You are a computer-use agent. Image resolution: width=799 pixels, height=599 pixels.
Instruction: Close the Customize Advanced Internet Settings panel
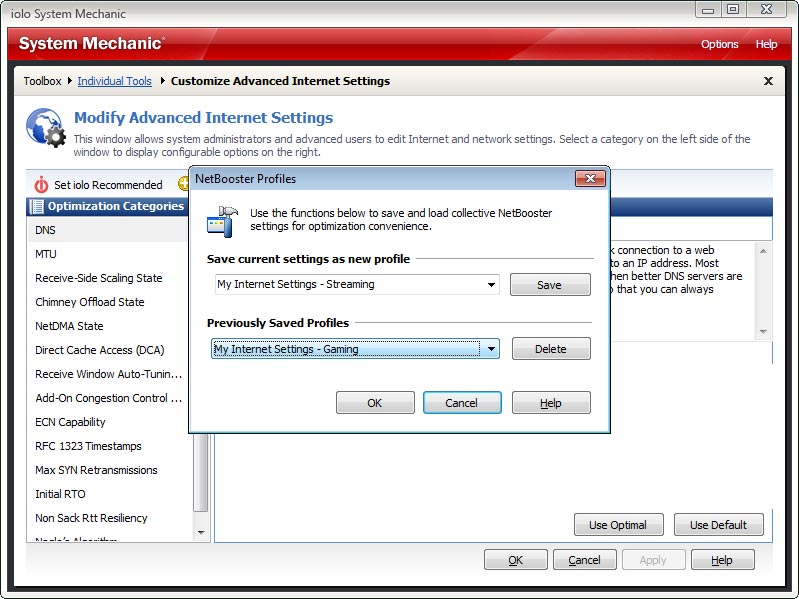[x=768, y=81]
